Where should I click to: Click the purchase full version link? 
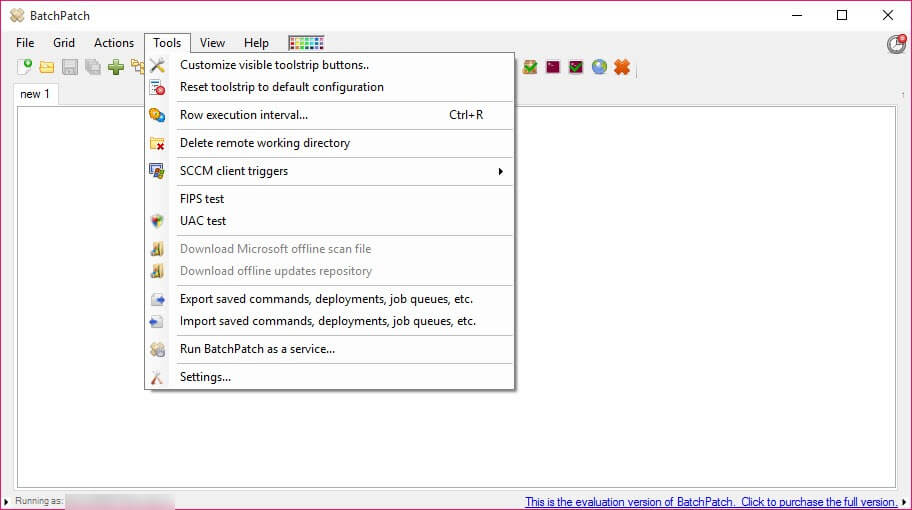[711, 502]
